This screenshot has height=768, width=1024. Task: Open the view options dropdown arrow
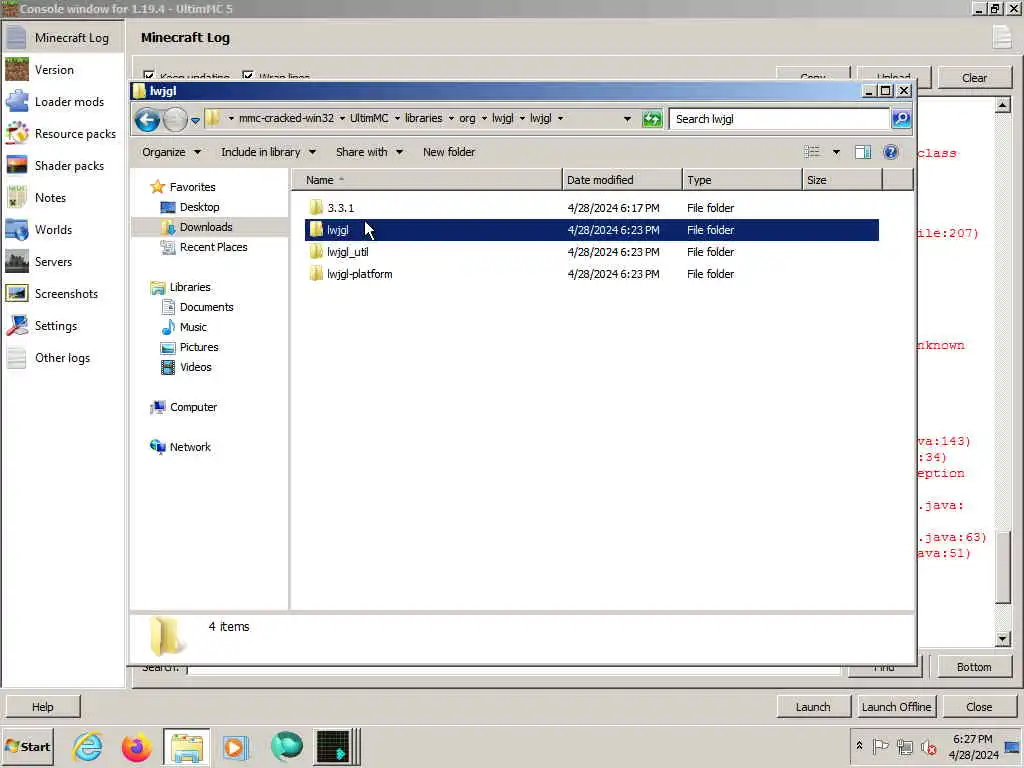point(836,152)
